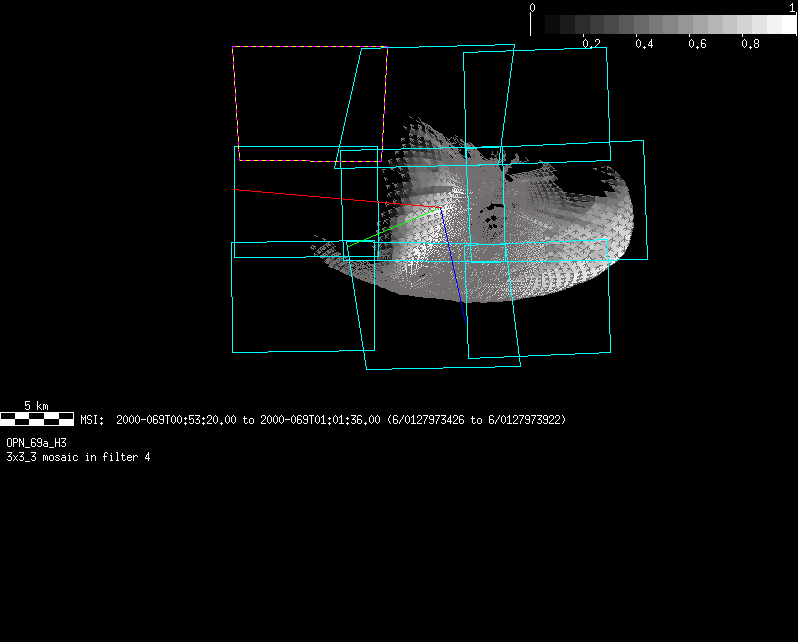Click the '5 km' scale label

pos(36,406)
